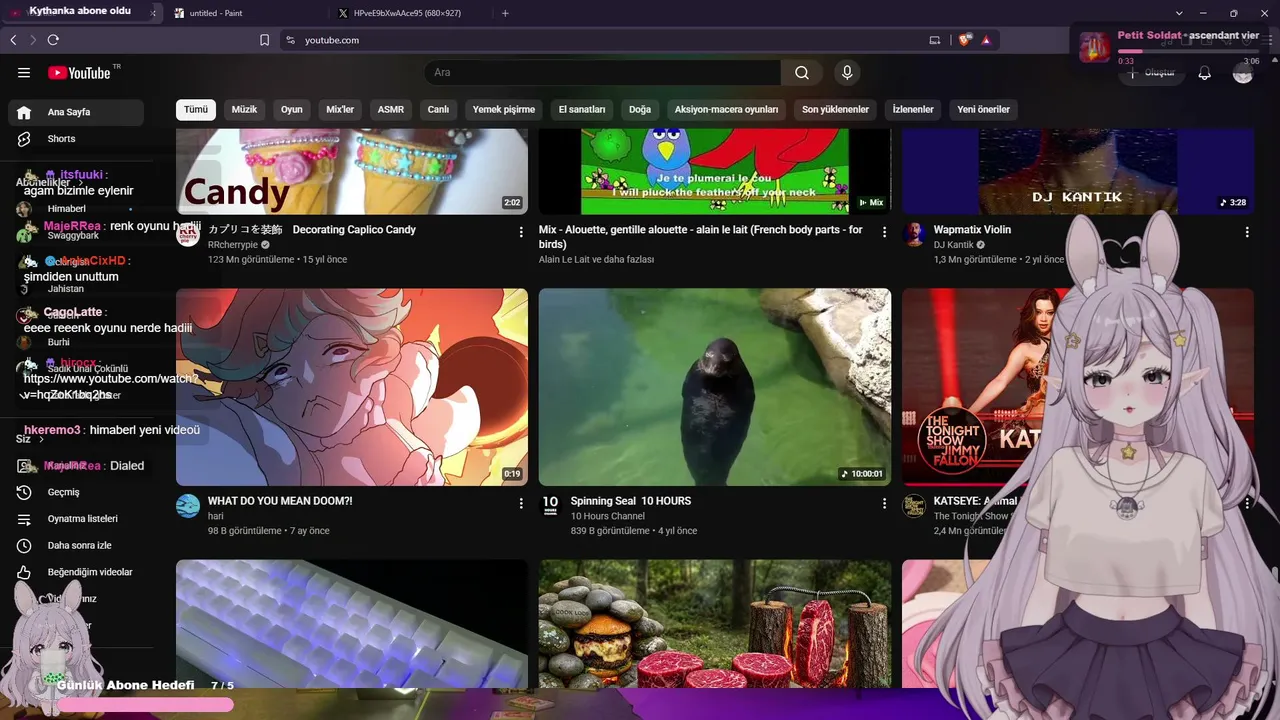Play the Alouette bird thumbnail mix
Image resolution: width=1280 pixels, height=720 pixels.
(715, 171)
